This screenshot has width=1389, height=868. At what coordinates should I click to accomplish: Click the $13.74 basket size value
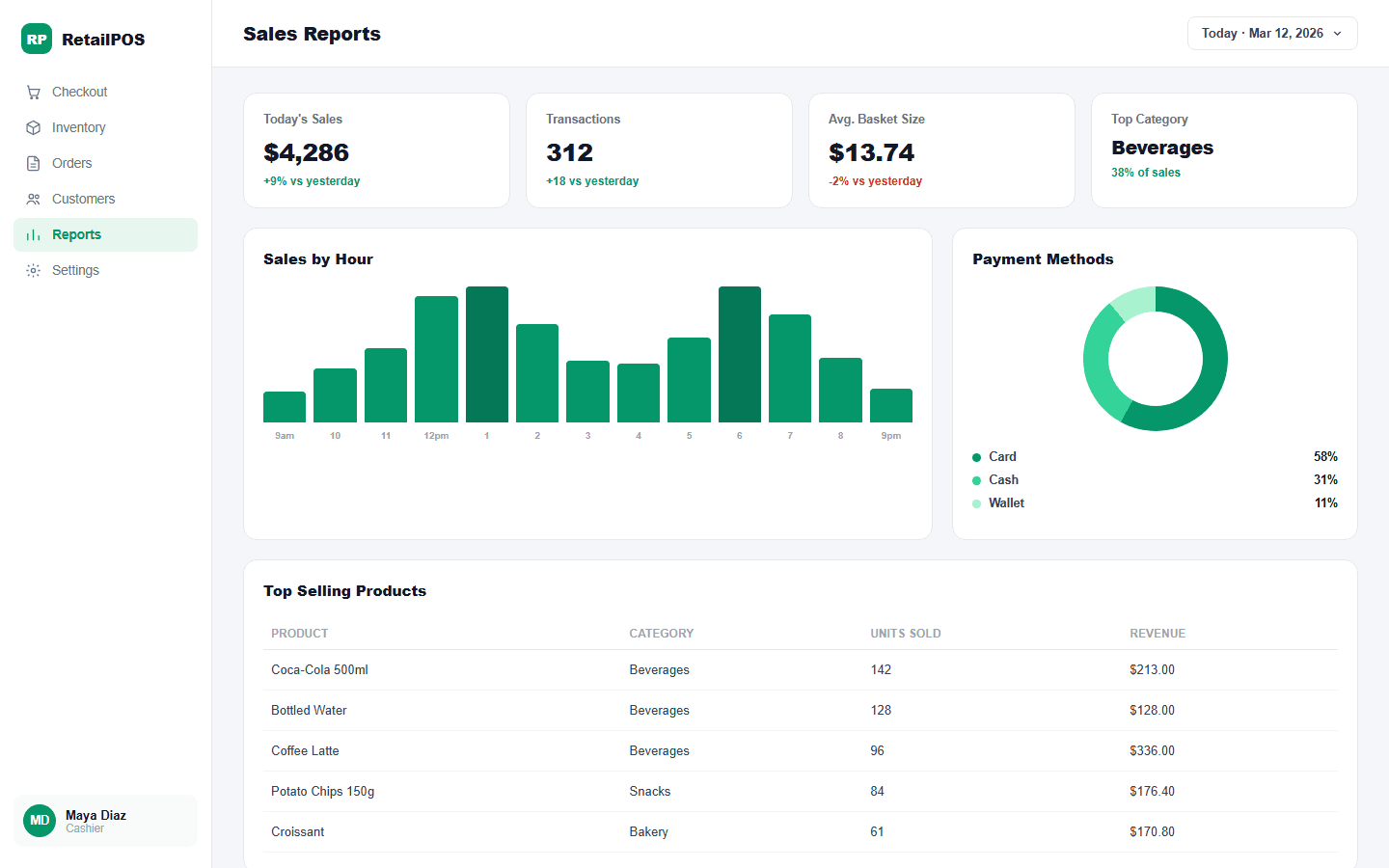point(872,152)
